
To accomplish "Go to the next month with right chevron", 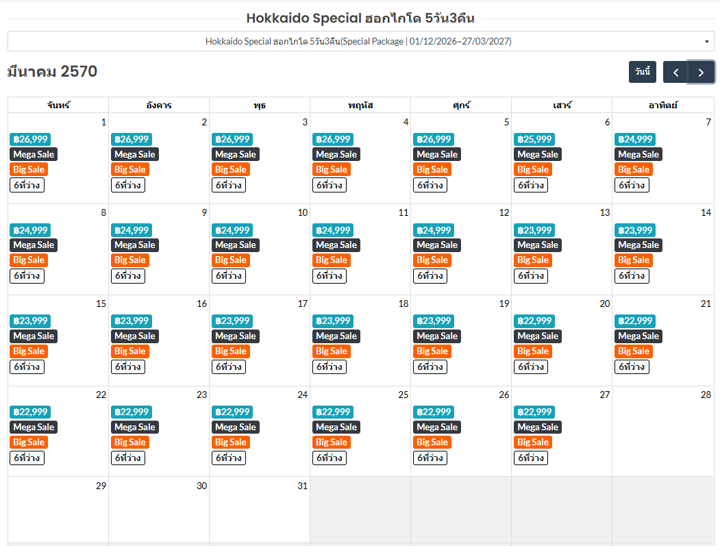I will click(x=701, y=72).
